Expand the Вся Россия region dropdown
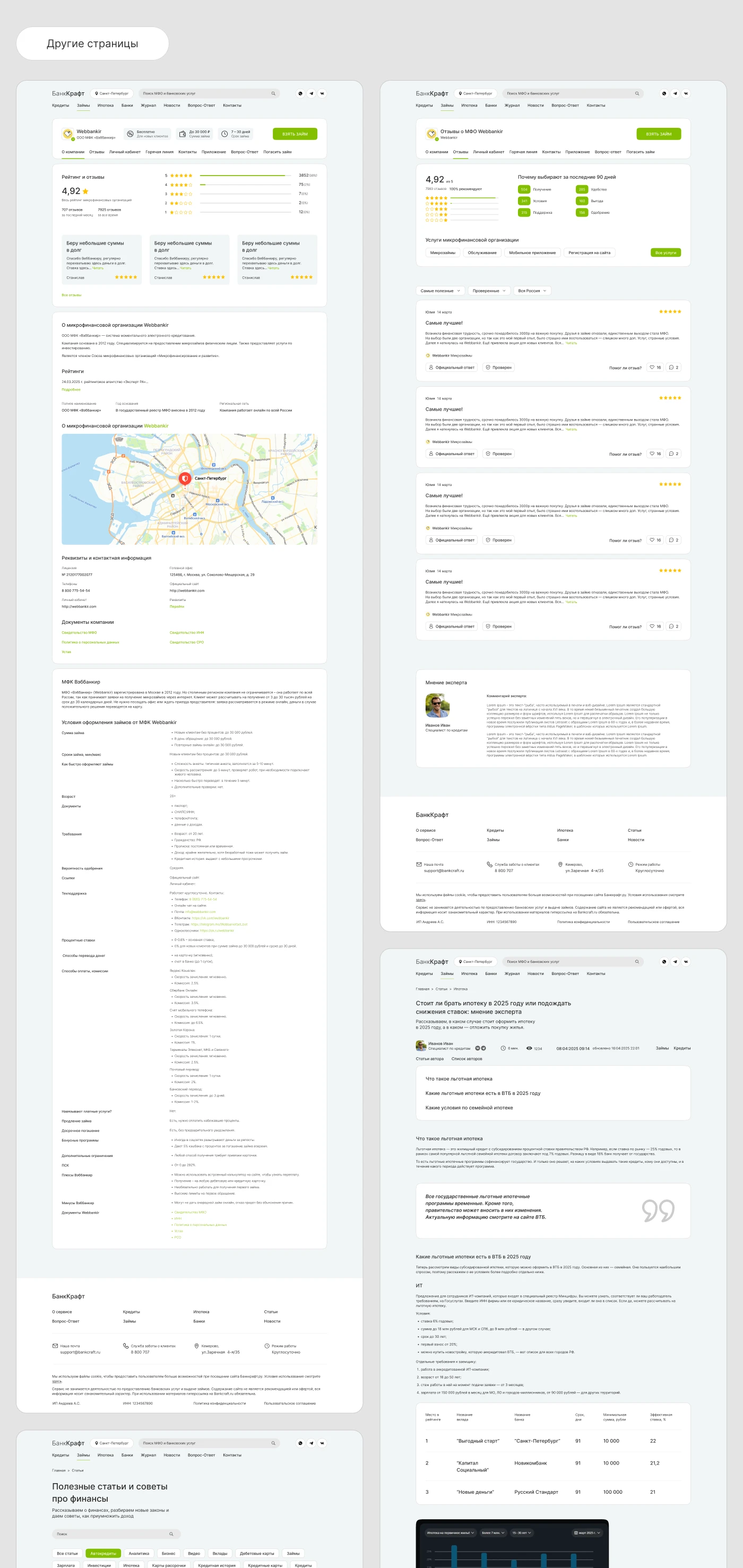The image size is (743, 1568). [x=532, y=291]
